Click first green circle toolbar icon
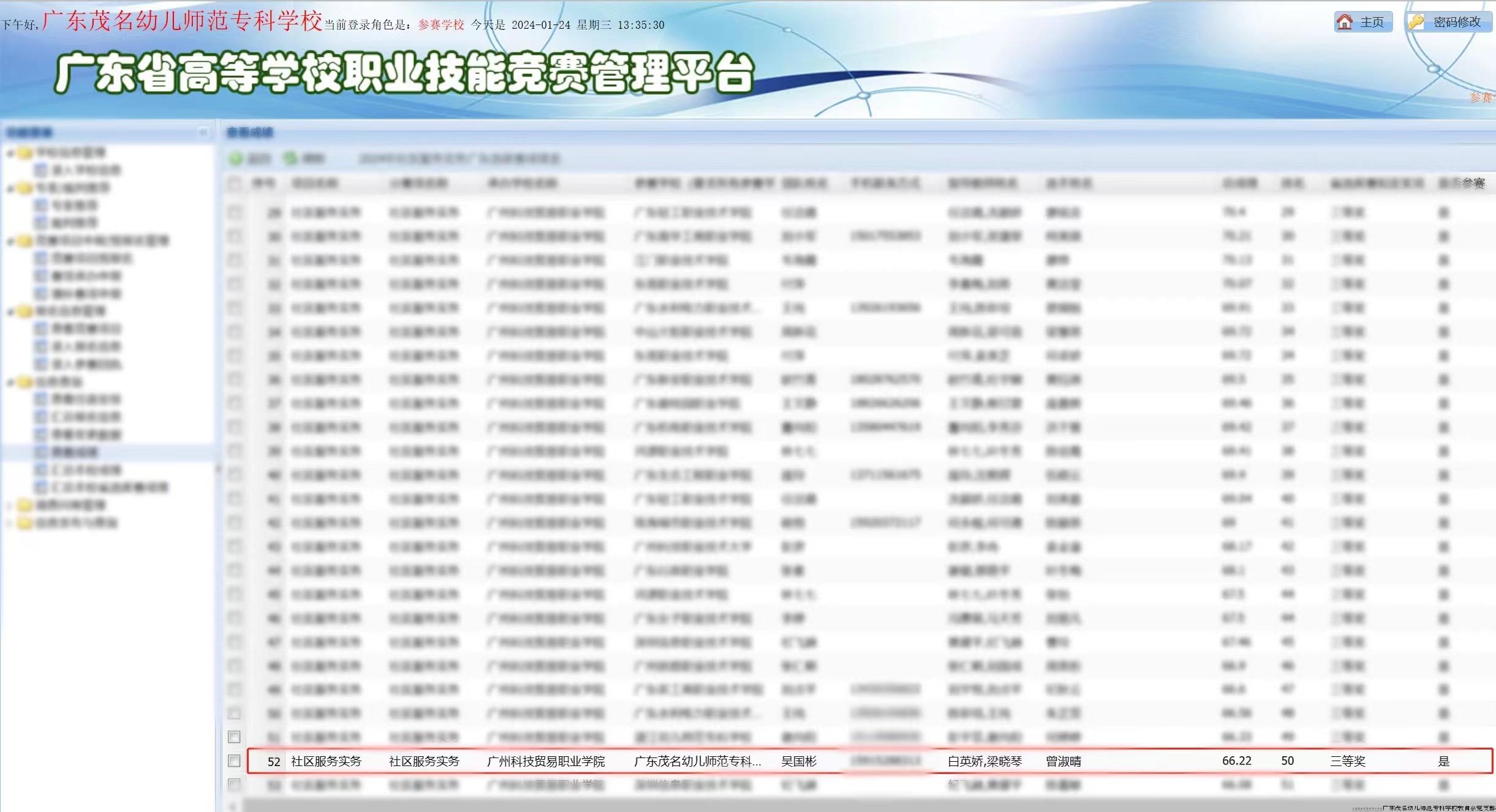Viewport: 1496px width, 812px height. [x=236, y=159]
